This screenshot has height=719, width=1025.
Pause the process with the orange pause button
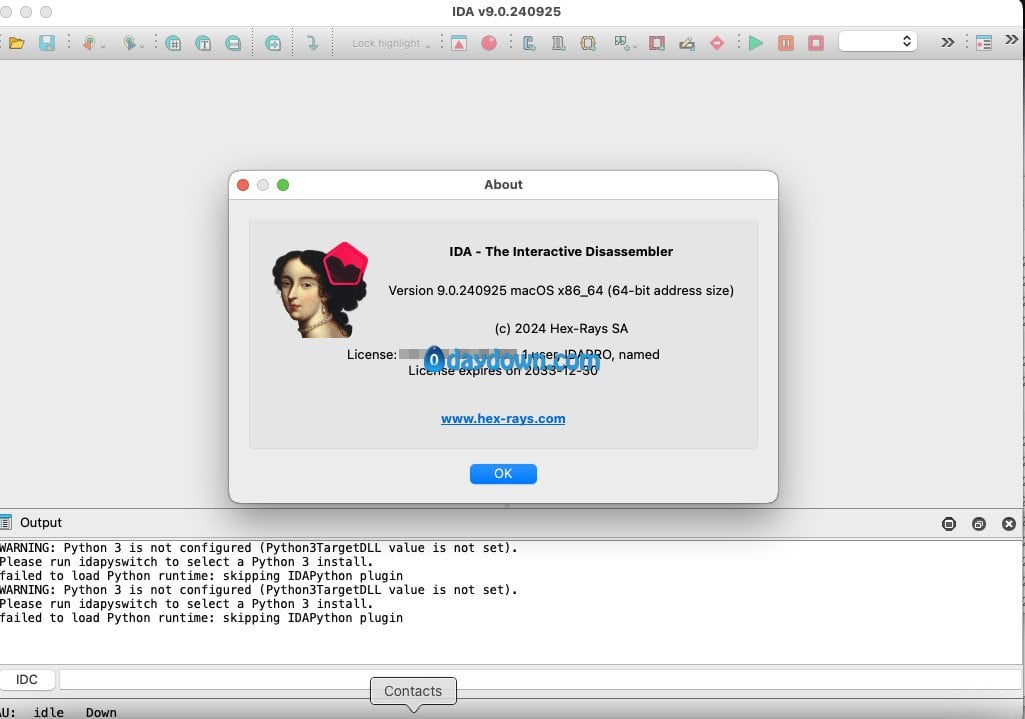pyautogui.click(x=786, y=43)
